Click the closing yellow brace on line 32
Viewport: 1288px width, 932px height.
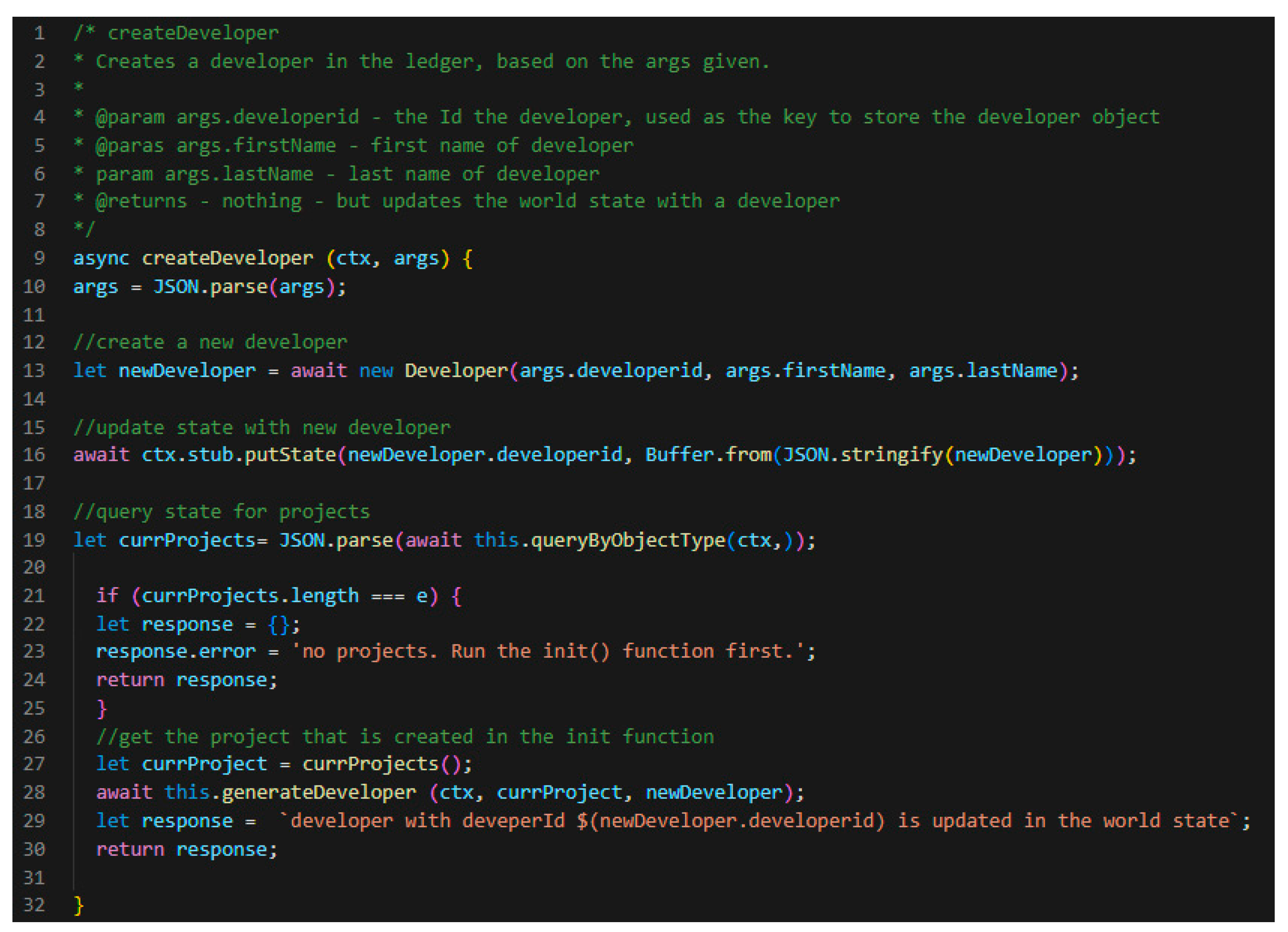tap(79, 905)
